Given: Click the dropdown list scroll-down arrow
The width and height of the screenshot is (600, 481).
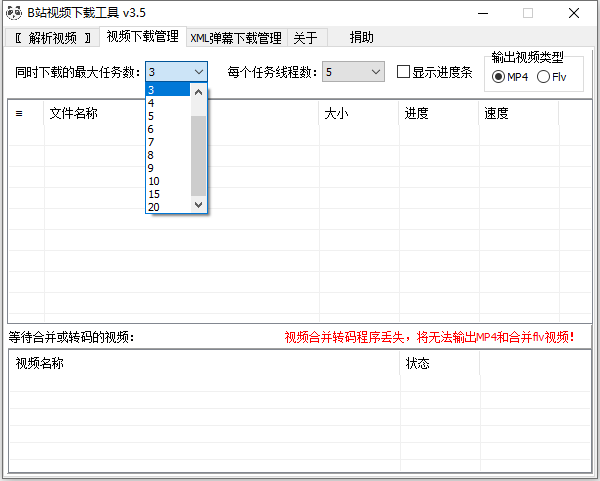Looking at the screenshot, I should 198,204.
